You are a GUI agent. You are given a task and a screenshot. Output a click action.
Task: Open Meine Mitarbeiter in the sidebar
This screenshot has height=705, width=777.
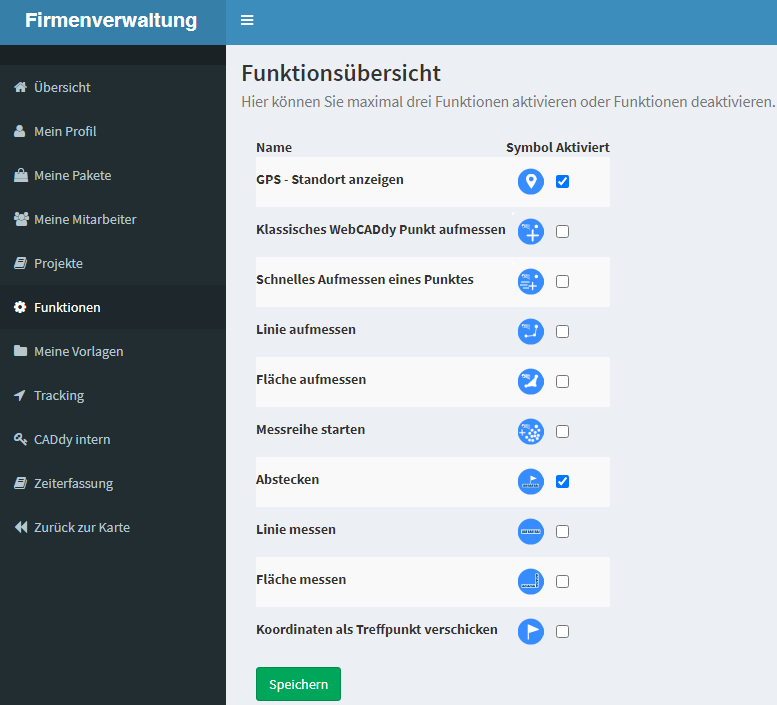pyautogui.click(x=85, y=219)
